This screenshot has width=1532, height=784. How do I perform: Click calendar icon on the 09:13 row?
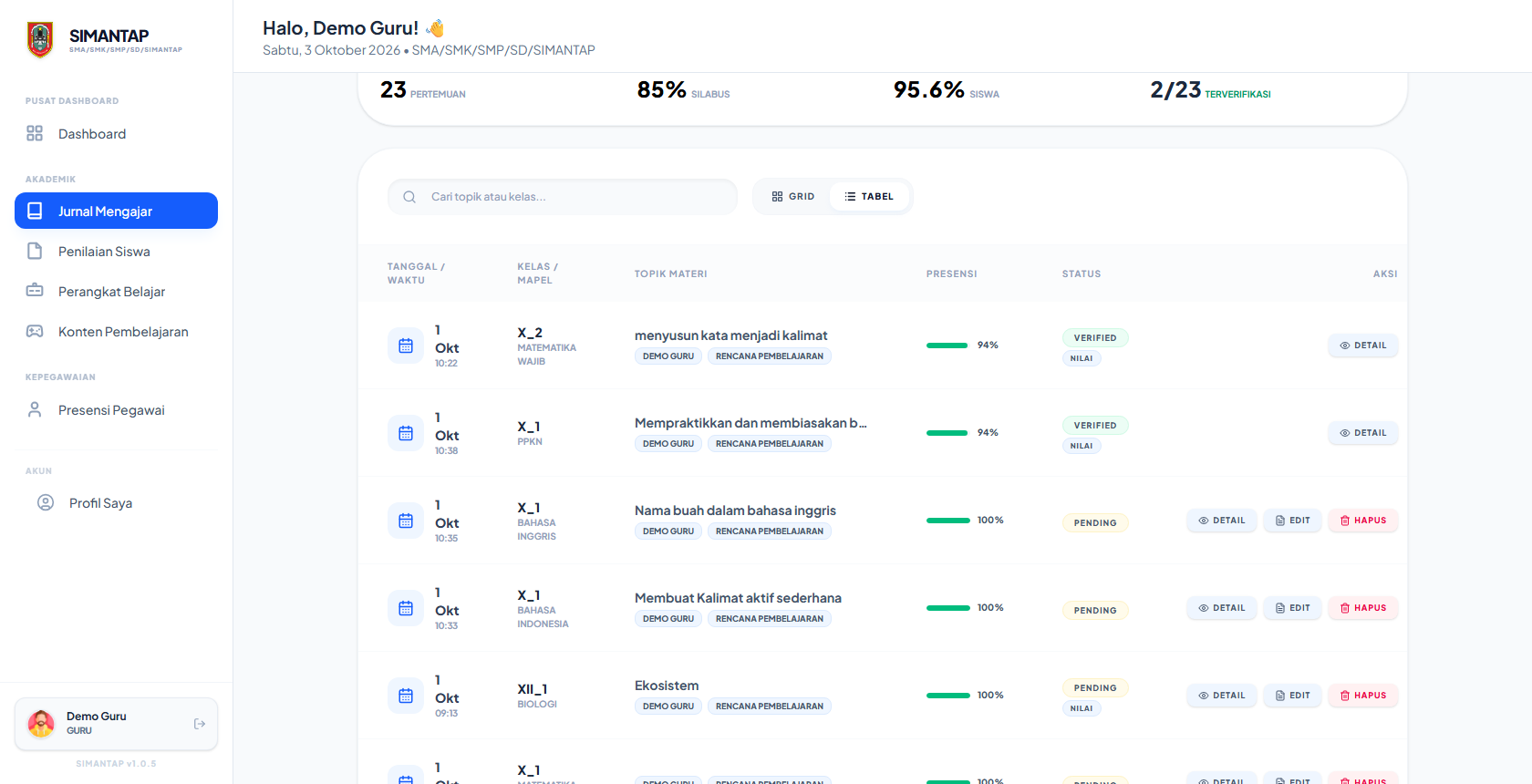pos(406,696)
